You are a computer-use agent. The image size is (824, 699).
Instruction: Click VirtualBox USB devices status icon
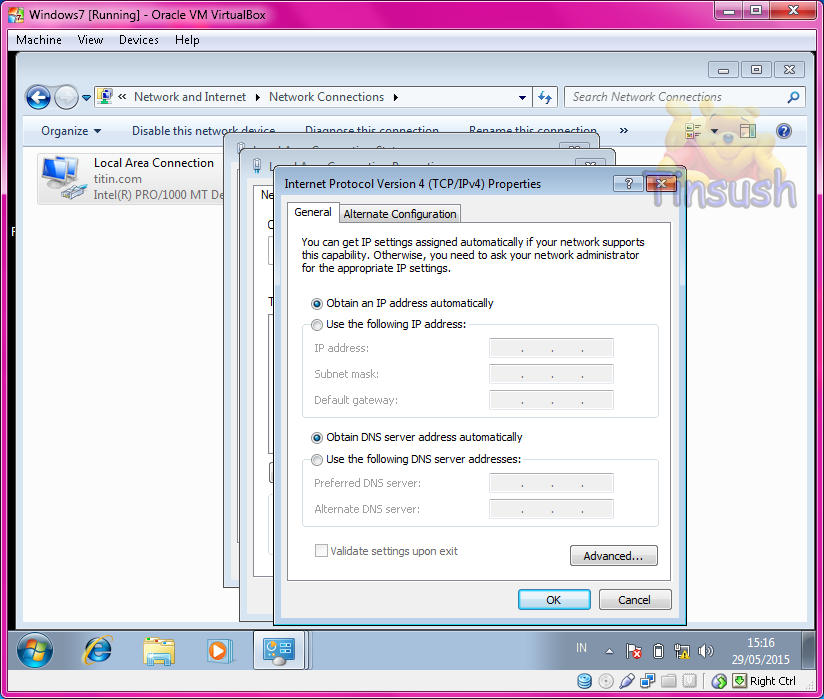click(x=627, y=681)
